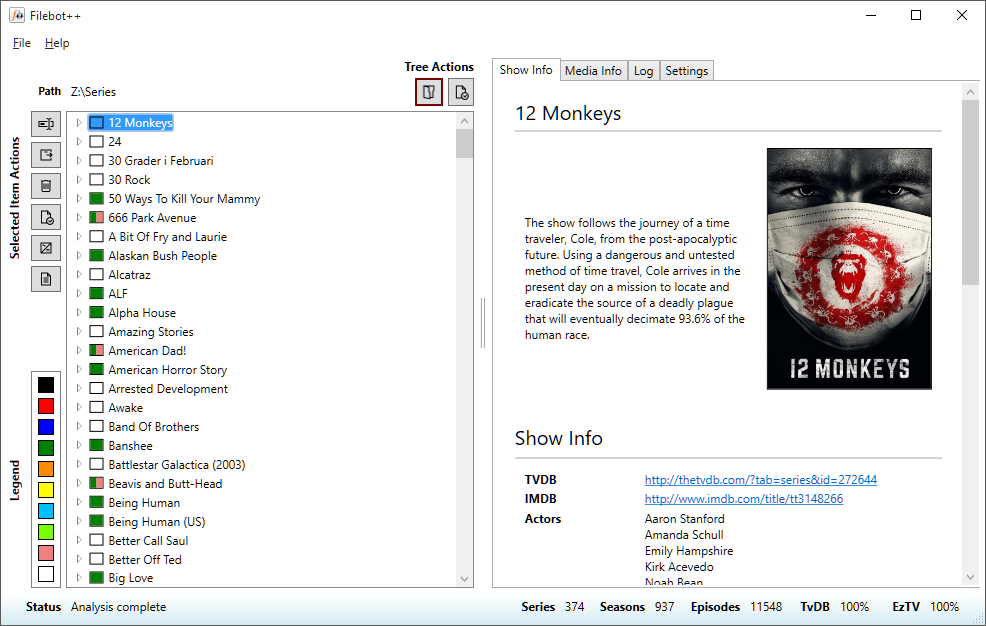Switch to the Show Info tab
This screenshot has height=626, width=986.
point(526,70)
